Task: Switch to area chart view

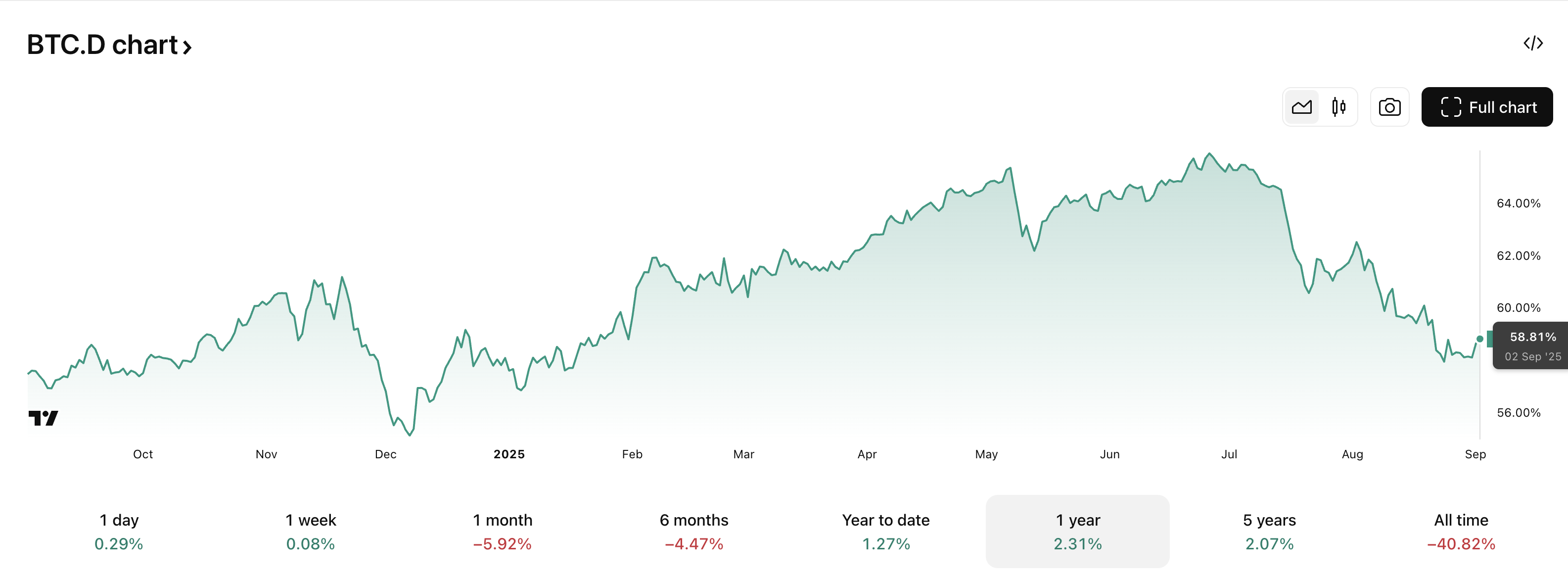Action: 1301,107
